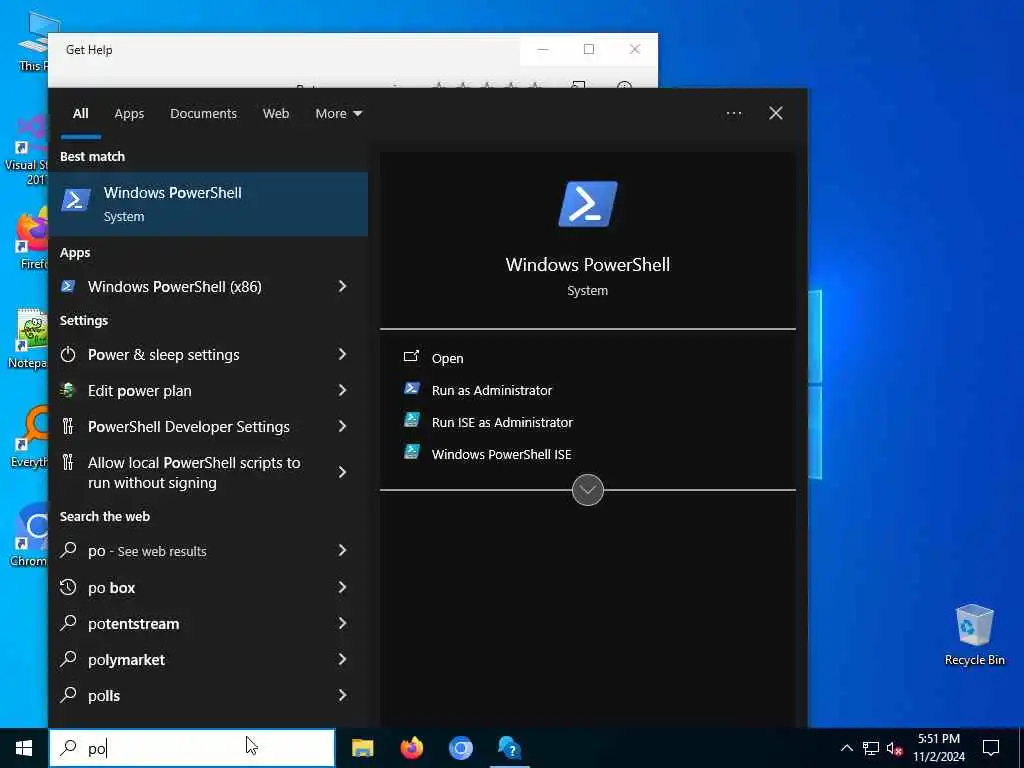Click muted volume tray icon
The height and width of the screenshot is (768, 1024).
(x=895, y=748)
